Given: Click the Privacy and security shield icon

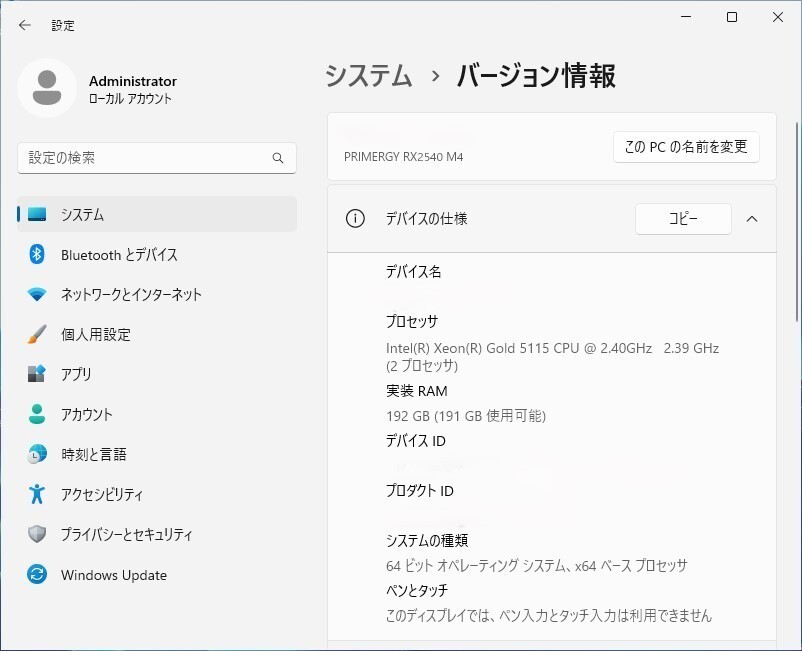Looking at the screenshot, I should (37, 534).
